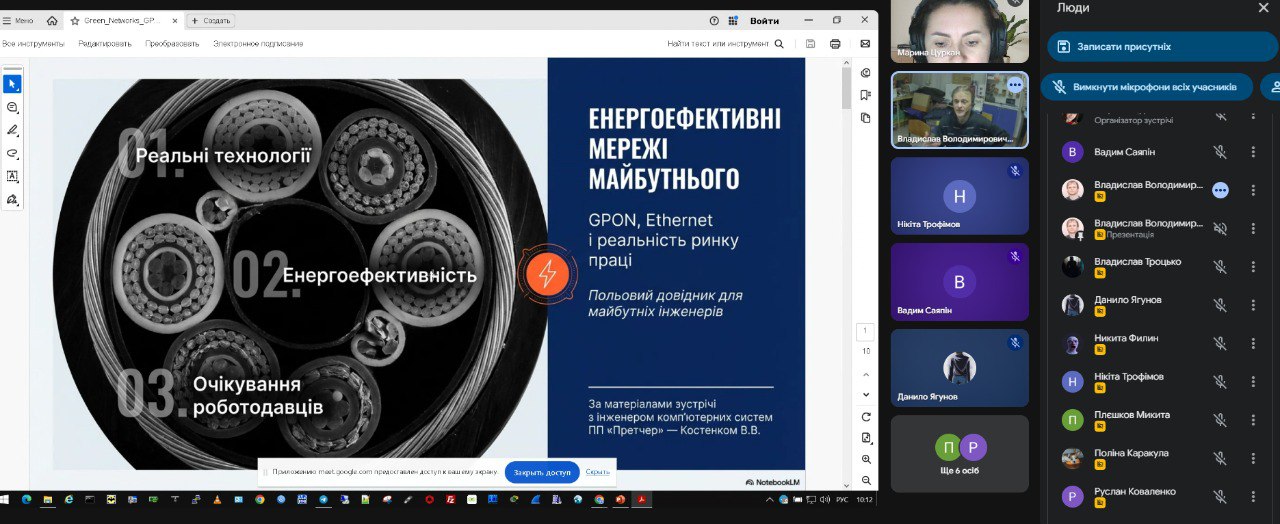This screenshot has height=524, width=1280.
Task: Open the comment tool in left toolbar
Action: click(x=12, y=107)
